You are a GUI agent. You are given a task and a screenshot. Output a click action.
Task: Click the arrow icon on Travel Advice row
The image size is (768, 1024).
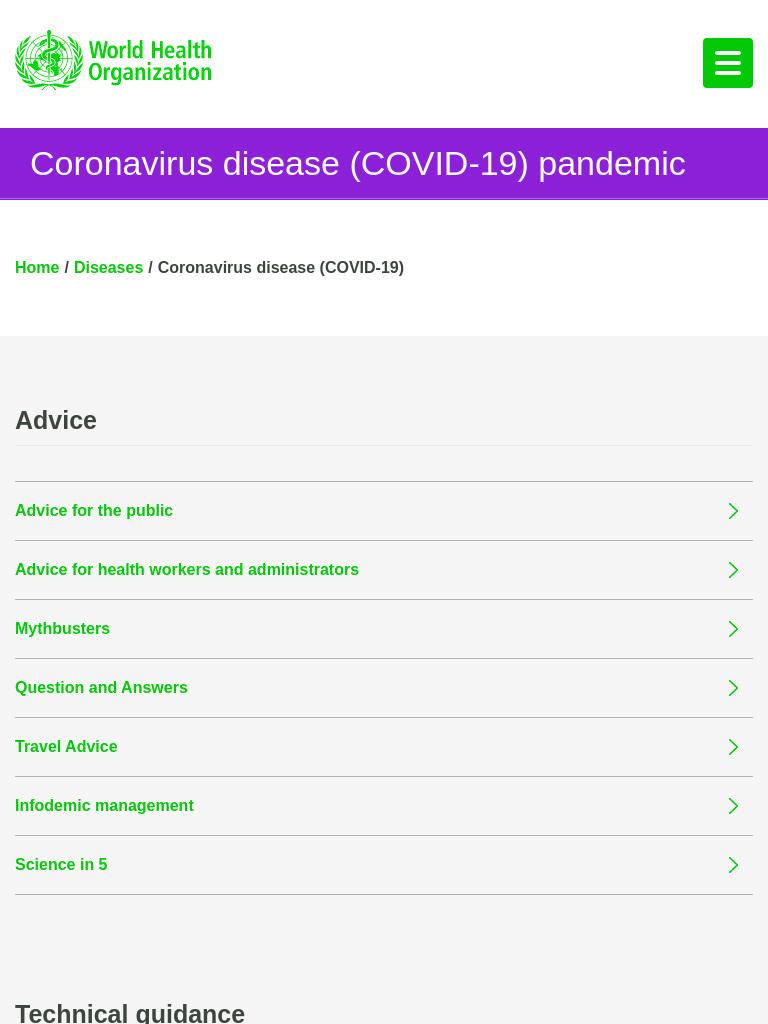click(x=733, y=746)
